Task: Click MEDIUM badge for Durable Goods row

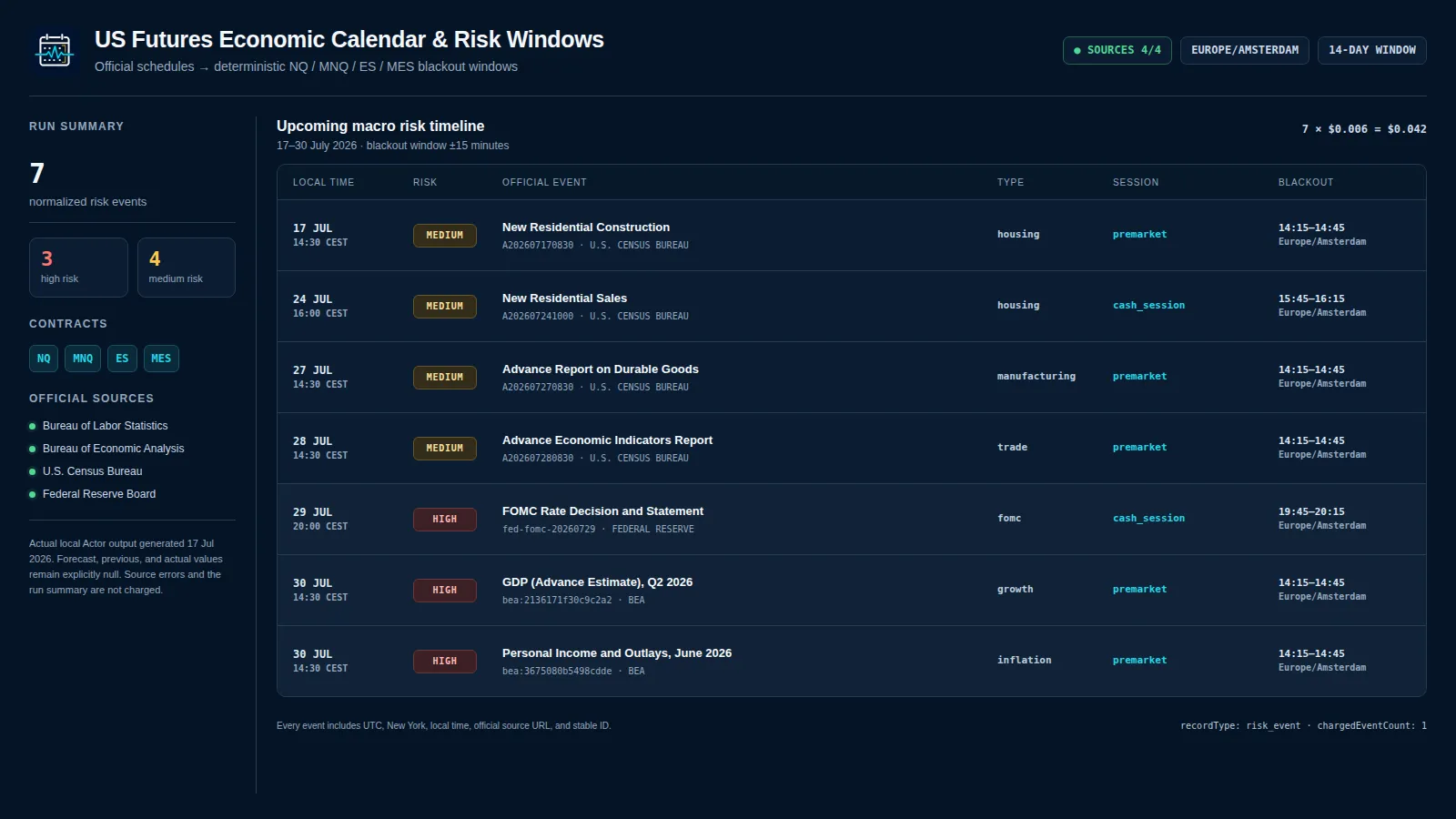Action: pyautogui.click(x=445, y=378)
